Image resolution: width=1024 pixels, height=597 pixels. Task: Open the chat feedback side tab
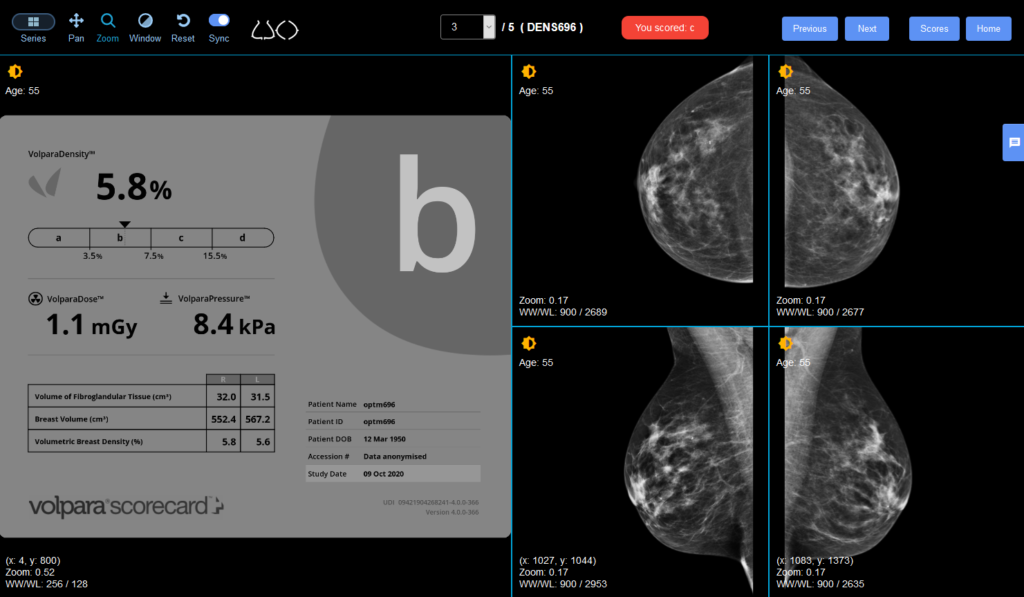point(1013,143)
